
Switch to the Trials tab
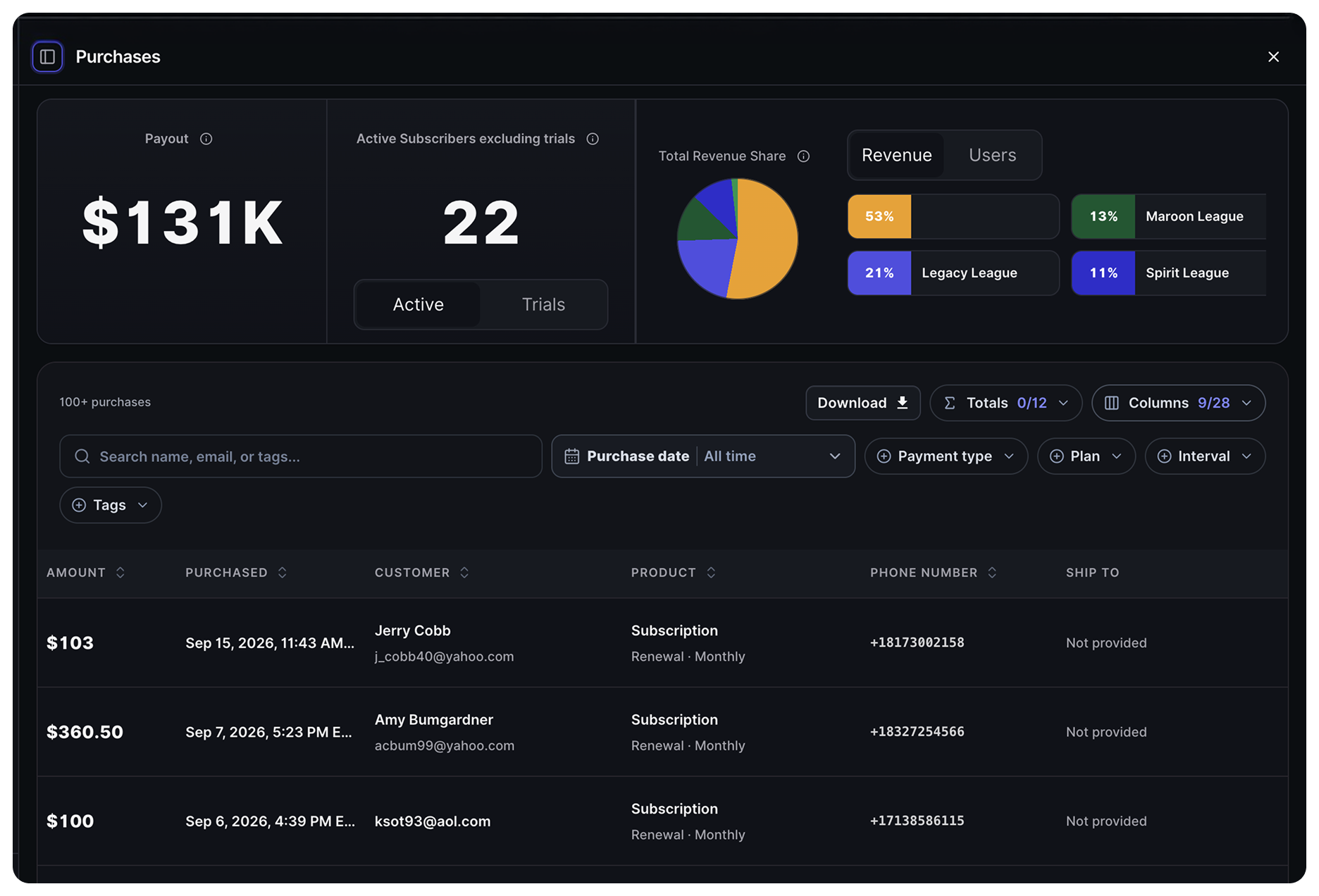pos(543,304)
